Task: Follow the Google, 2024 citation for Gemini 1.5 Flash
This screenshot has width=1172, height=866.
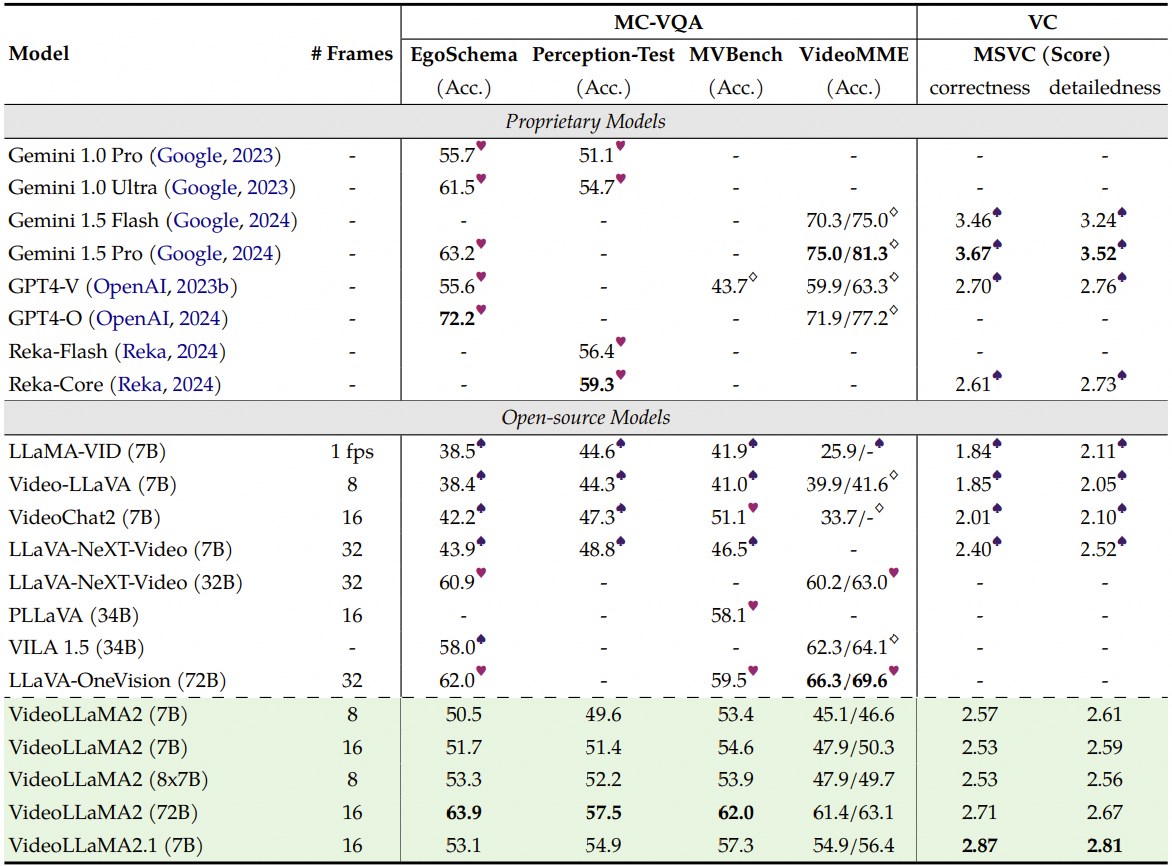Action: tap(235, 220)
